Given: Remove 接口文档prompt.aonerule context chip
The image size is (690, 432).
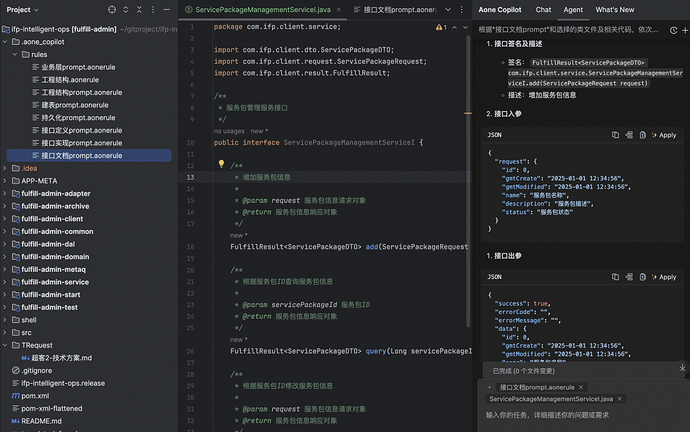Looking at the screenshot, I should click(x=581, y=387).
